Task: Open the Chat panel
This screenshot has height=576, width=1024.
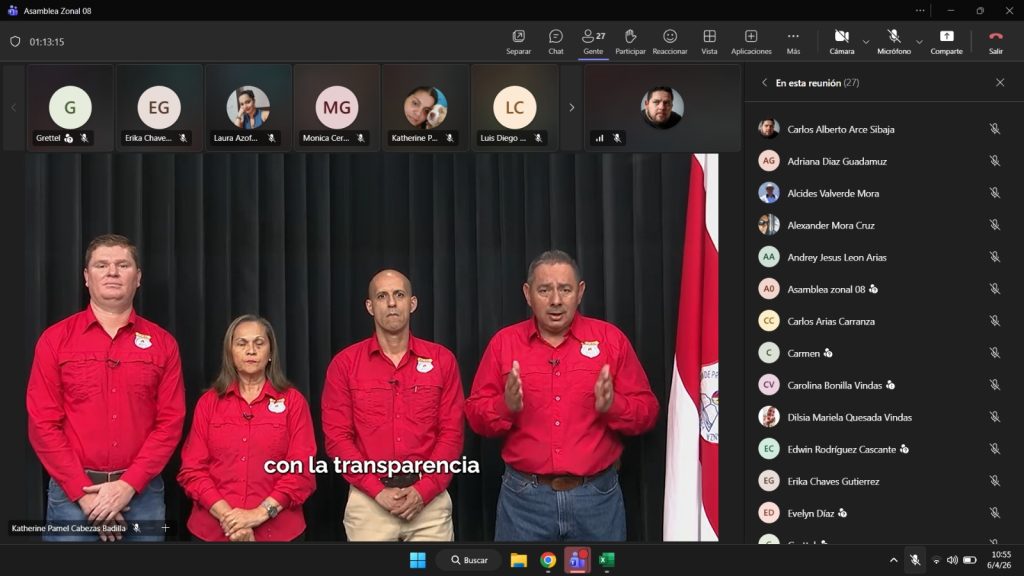Action: tap(555, 41)
